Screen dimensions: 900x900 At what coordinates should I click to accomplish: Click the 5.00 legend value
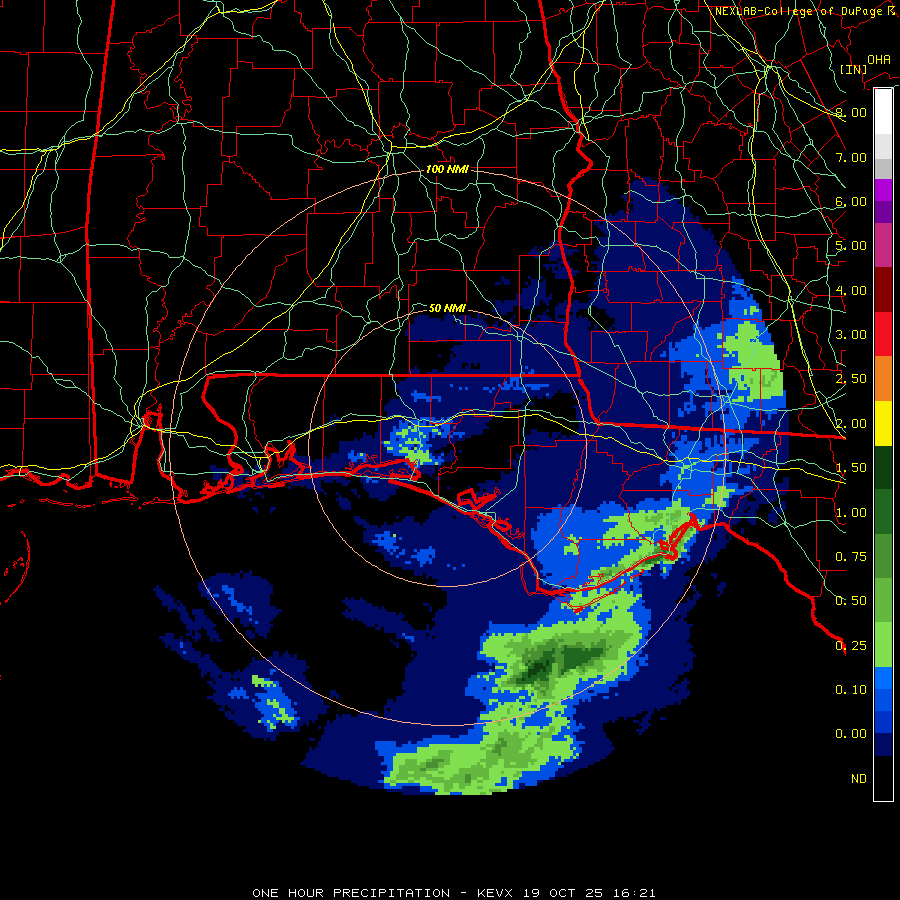[x=851, y=246]
